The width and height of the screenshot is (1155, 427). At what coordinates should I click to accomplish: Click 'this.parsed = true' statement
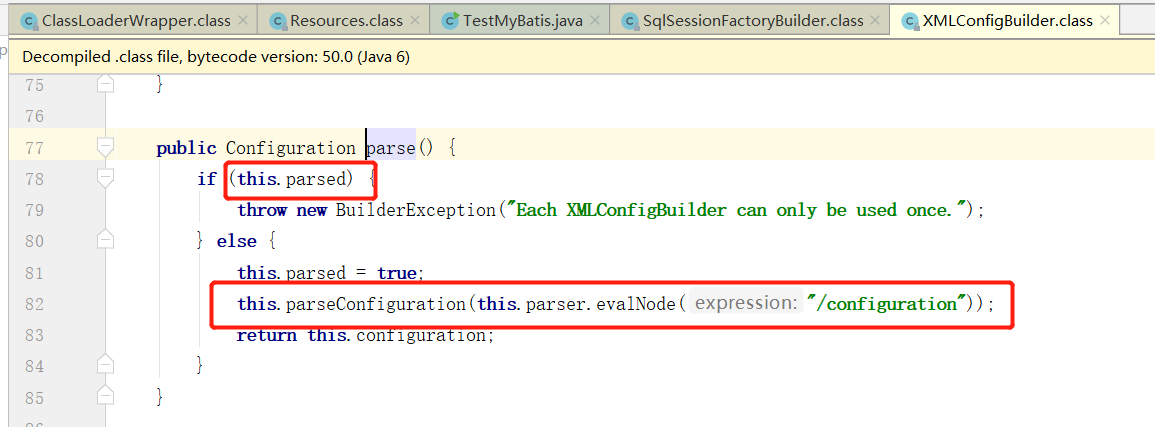331,273
